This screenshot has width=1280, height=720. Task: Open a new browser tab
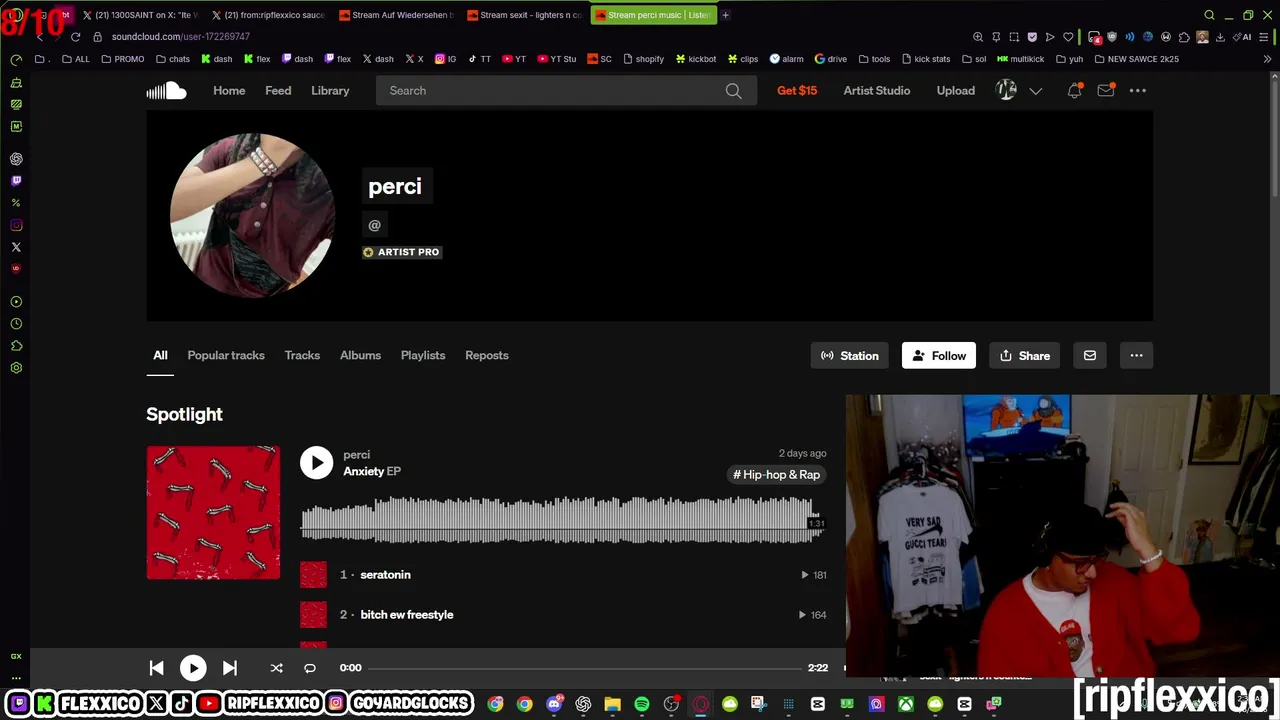(725, 15)
